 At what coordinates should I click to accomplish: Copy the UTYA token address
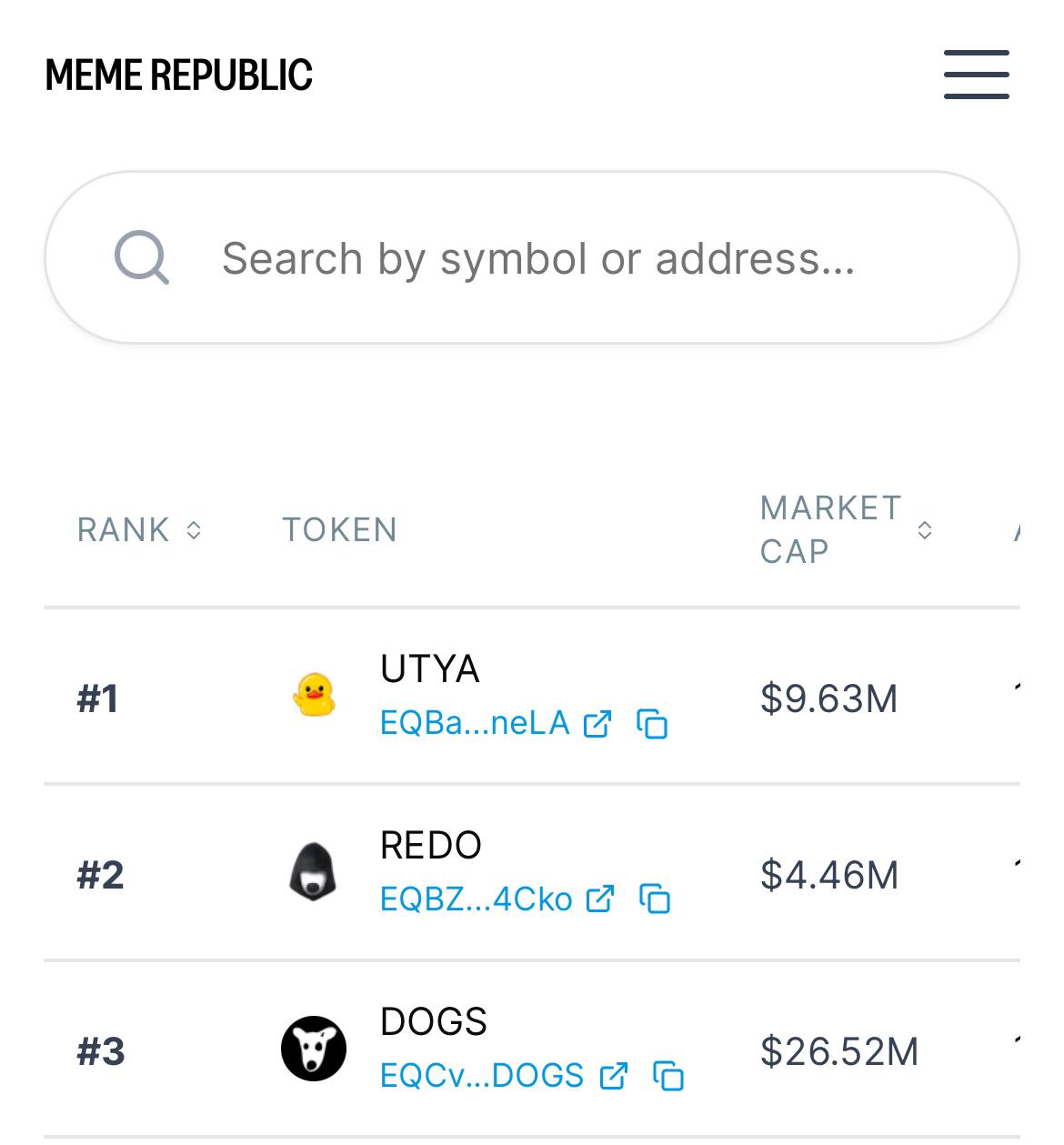[652, 724]
